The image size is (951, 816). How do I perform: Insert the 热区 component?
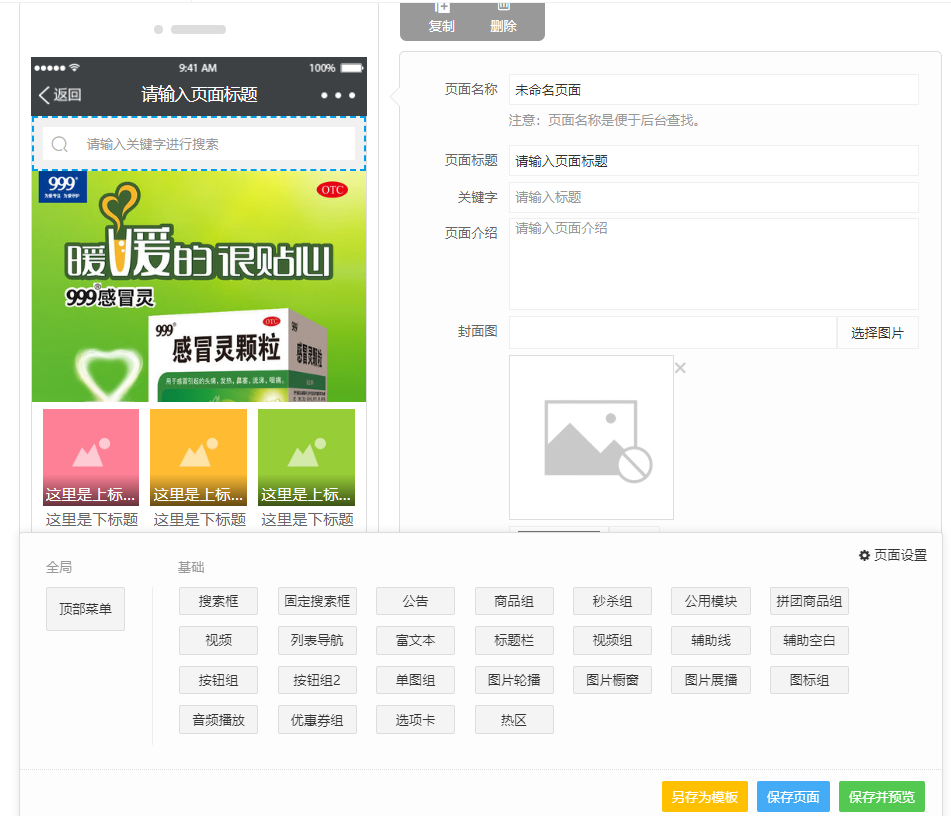click(514, 720)
